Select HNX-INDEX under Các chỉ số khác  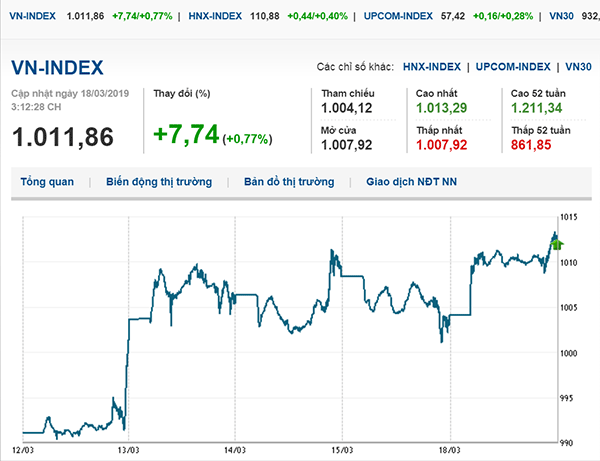click(x=432, y=67)
